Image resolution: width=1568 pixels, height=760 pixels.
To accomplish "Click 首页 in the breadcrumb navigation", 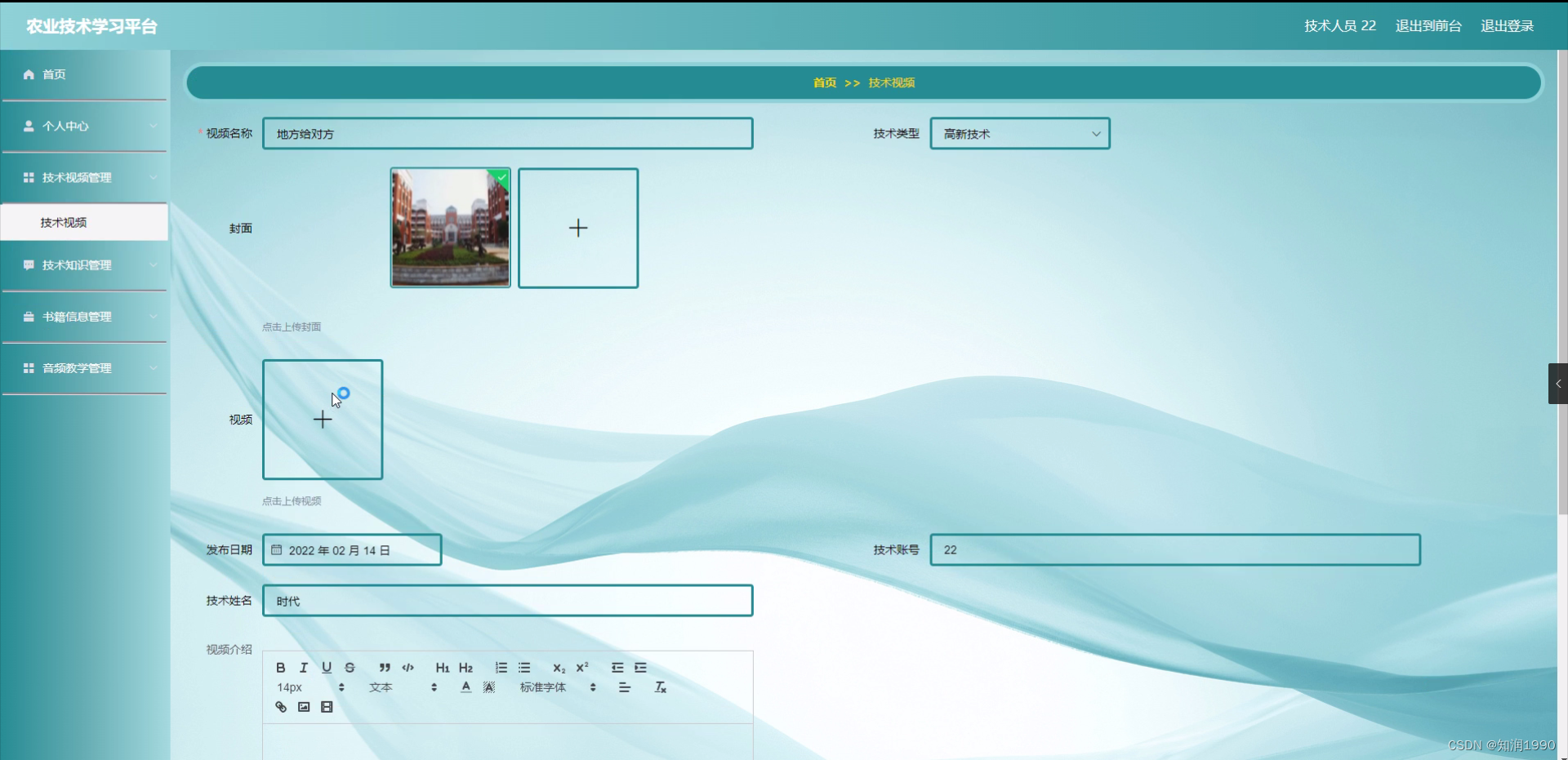I will [824, 82].
